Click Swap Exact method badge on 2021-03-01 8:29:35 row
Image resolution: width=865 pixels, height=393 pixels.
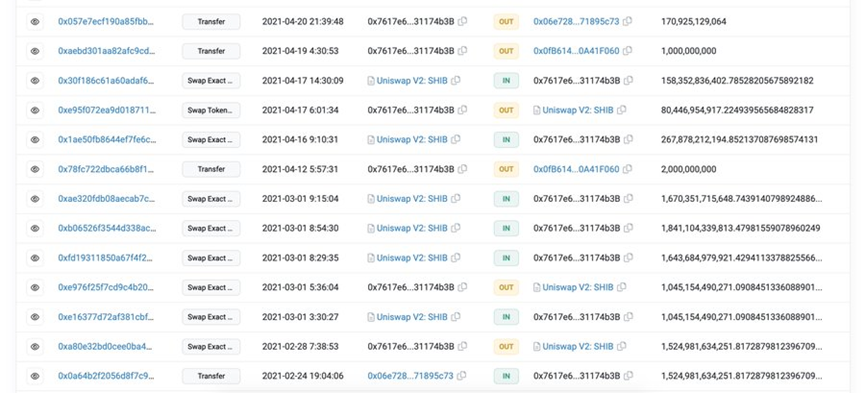click(211, 258)
